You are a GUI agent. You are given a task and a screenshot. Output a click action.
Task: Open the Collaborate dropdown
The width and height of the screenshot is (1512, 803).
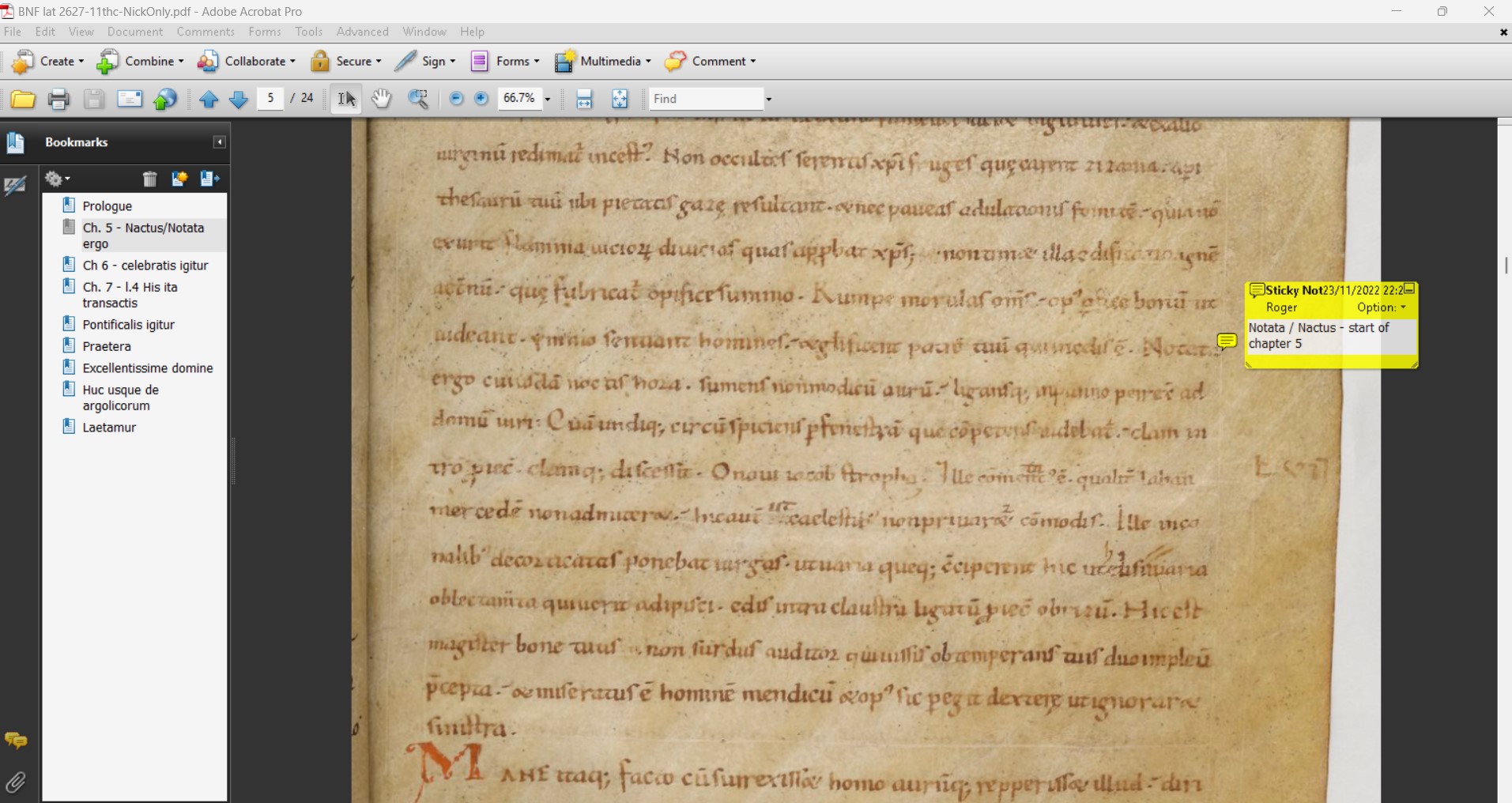[x=246, y=61]
